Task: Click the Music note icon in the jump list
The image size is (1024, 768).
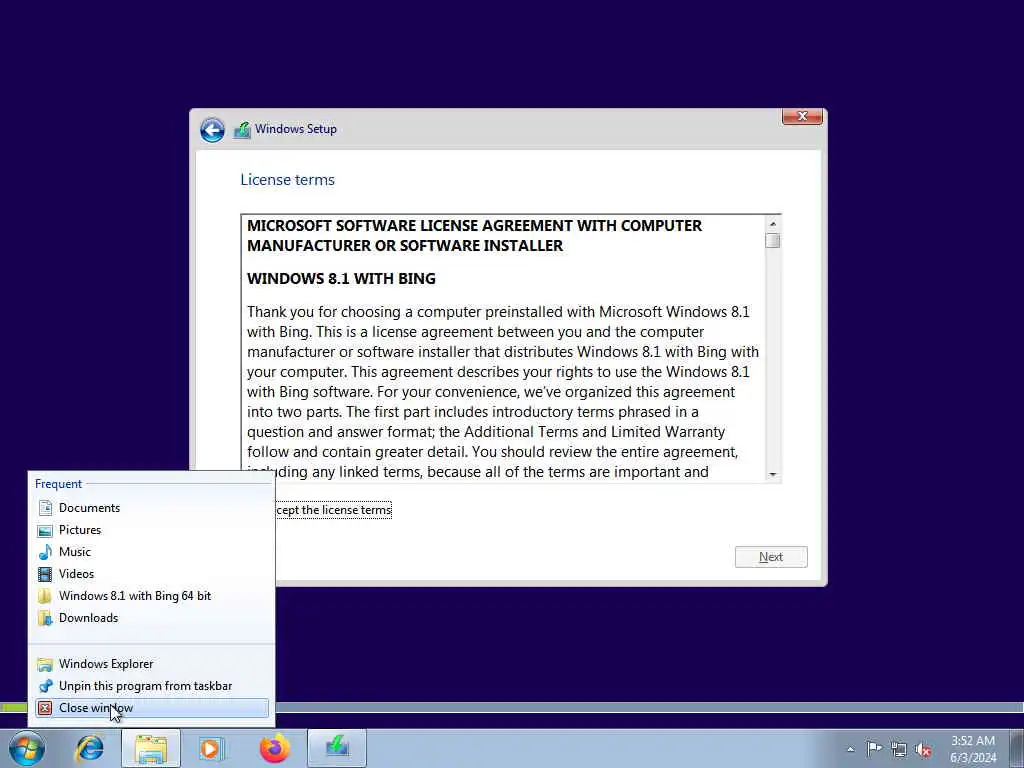Action: click(45, 552)
